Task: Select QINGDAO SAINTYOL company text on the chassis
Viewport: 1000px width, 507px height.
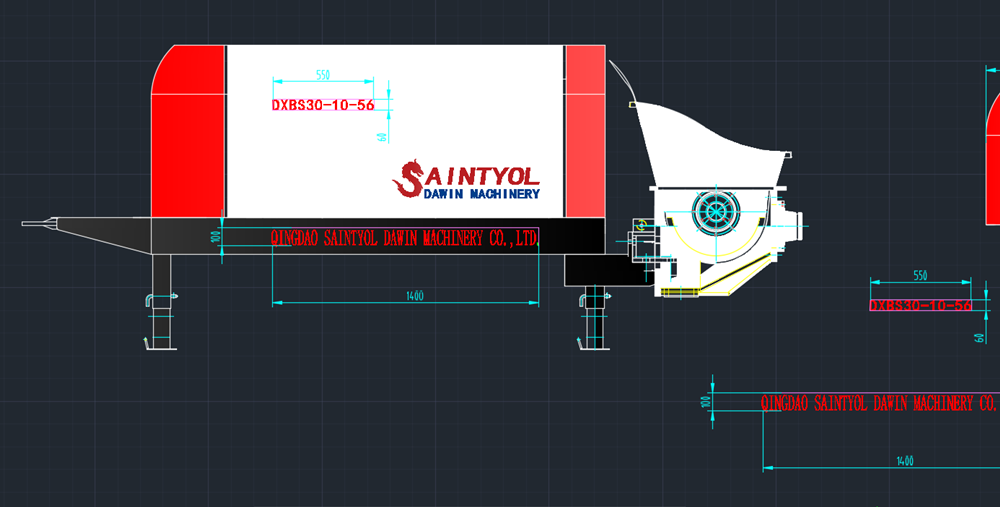Action: tap(405, 239)
